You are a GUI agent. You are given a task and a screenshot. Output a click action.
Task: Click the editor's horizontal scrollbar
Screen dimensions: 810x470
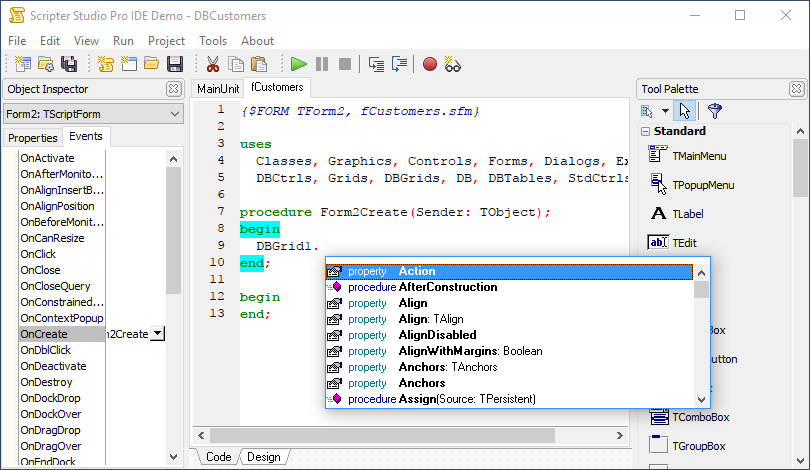(400, 436)
